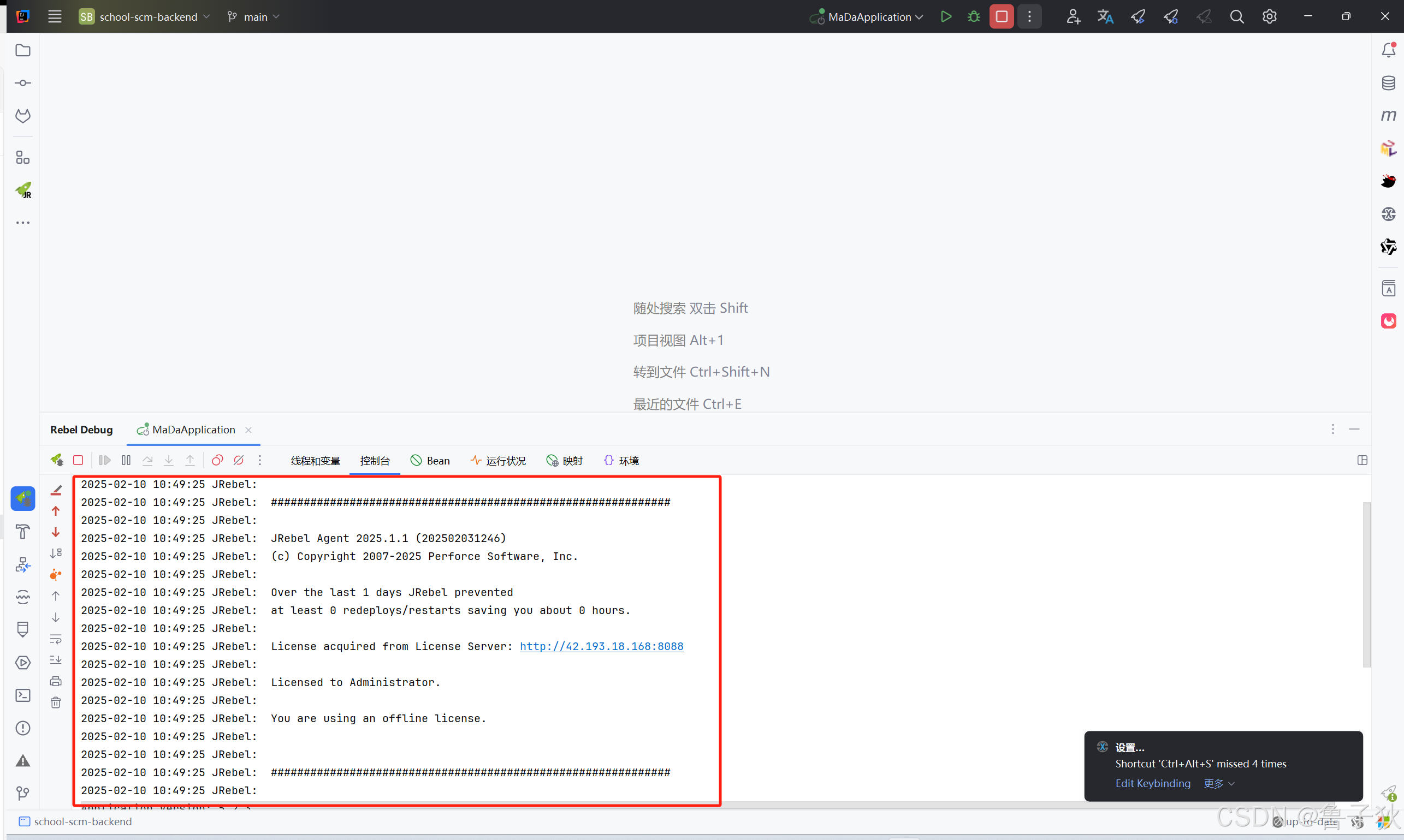The height and width of the screenshot is (840, 1404).
Task: Toggle scroll to end of console
Action: (56, 660)
